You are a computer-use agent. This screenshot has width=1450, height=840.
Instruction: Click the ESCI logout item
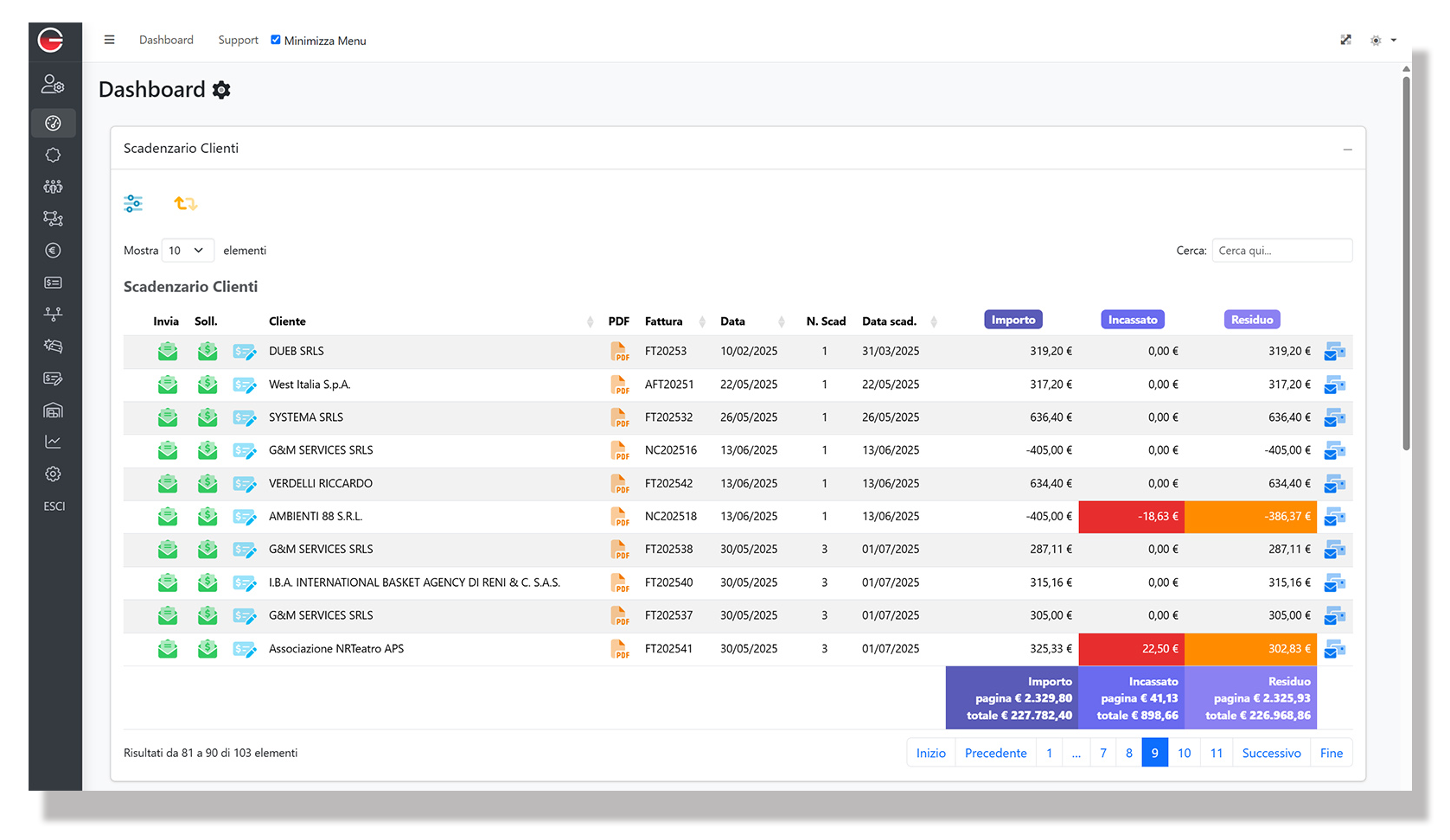point(54,506)
